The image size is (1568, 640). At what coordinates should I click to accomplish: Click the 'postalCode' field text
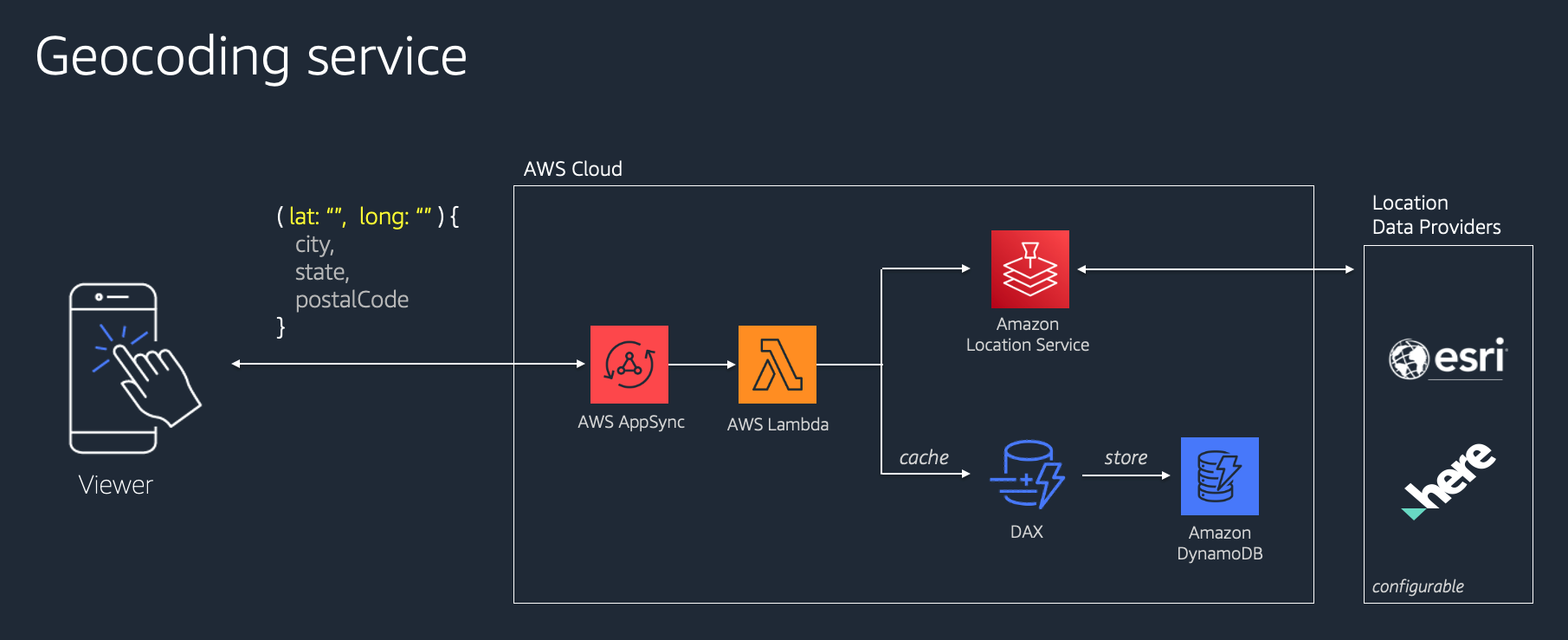coord(352,300)
